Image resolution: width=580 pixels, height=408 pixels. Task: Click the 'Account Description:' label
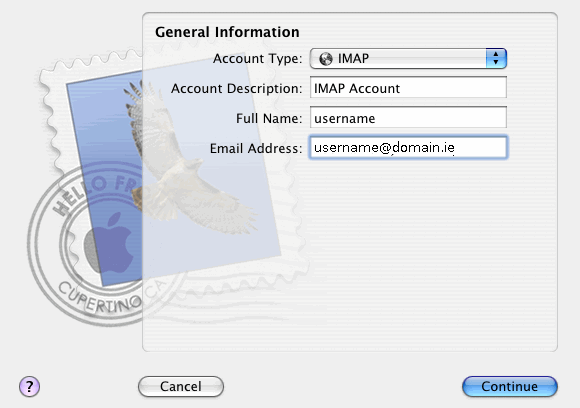point(236,88)
